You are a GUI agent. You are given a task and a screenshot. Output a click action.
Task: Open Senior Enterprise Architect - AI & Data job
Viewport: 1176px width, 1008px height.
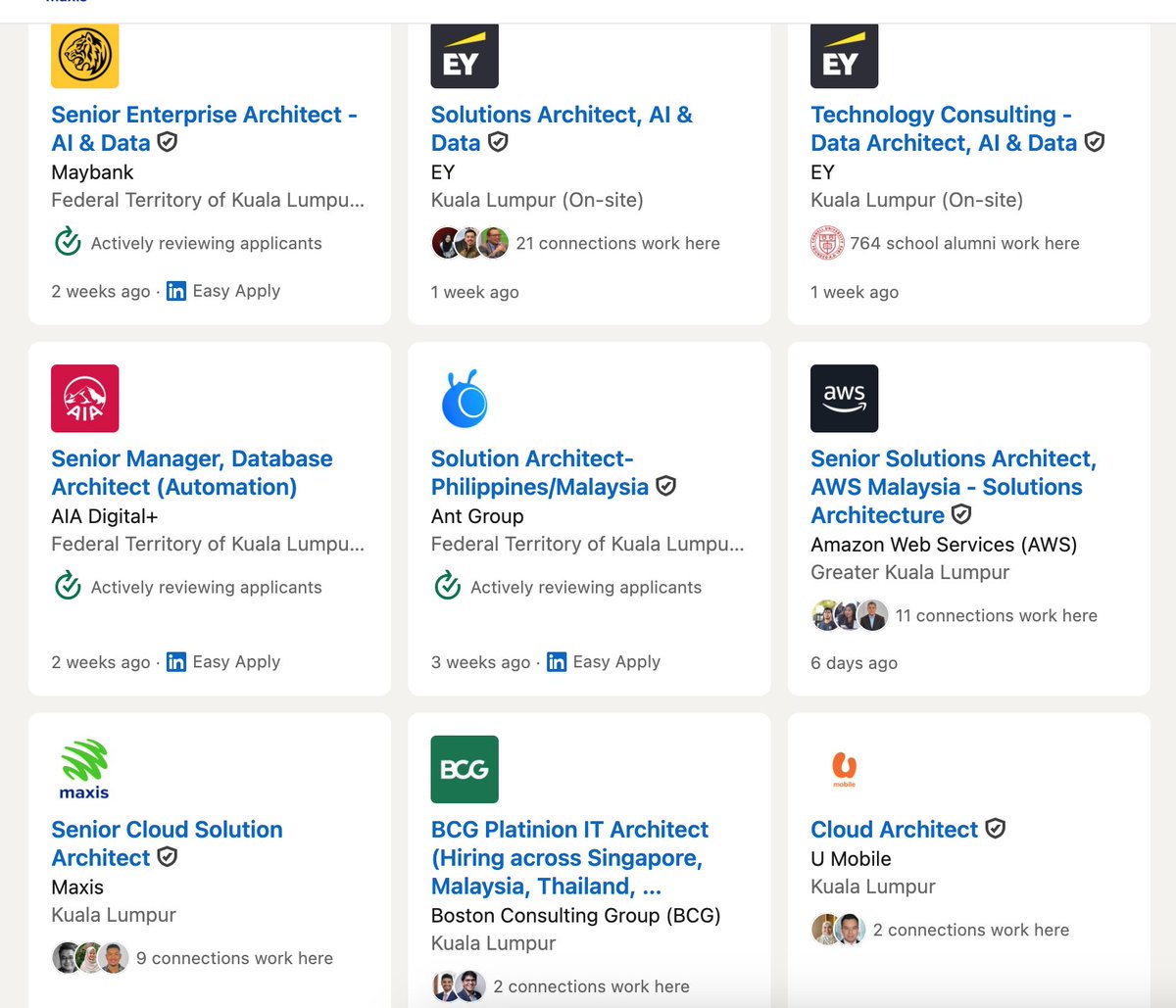pyautogui.click(x=204, y=128)
